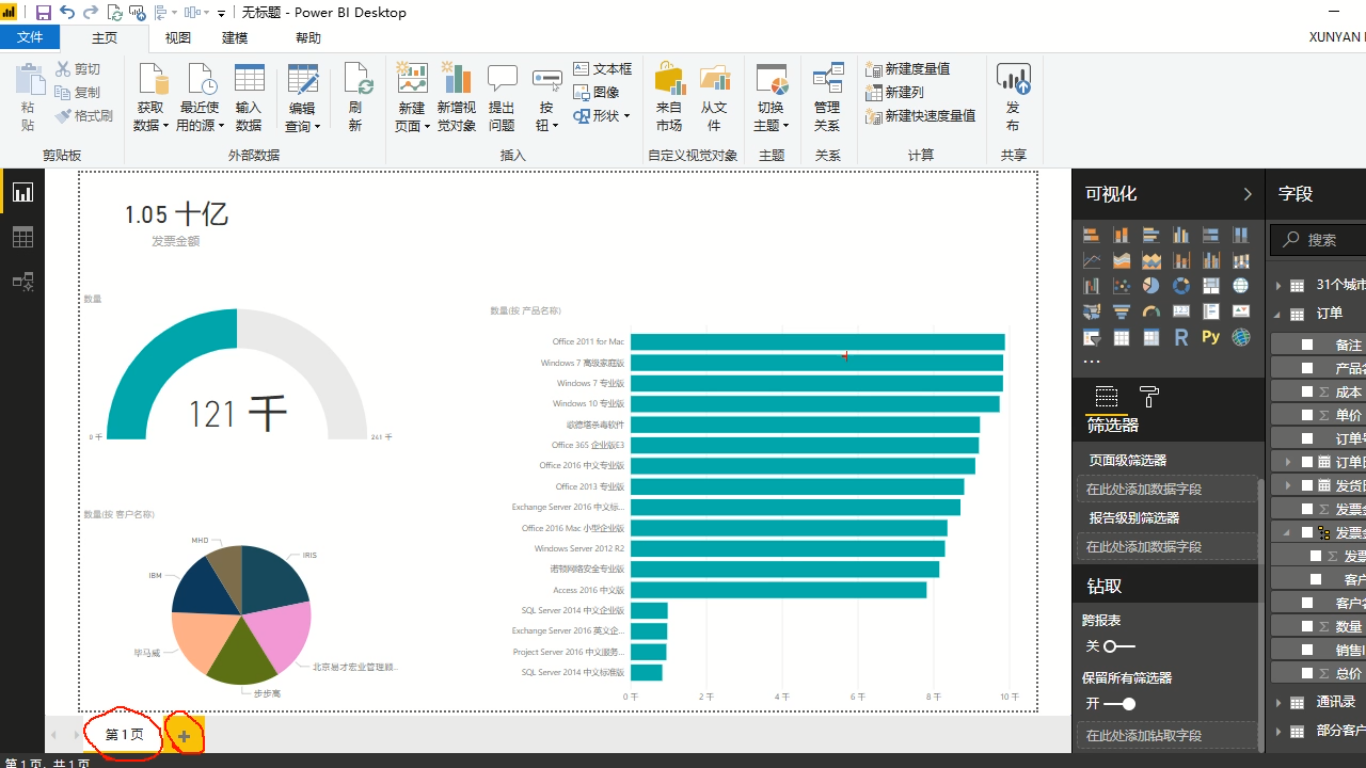The image size is (1366, 768).
Task: Click 新建度量值 in the ribbon
Action: pos(908,69)
